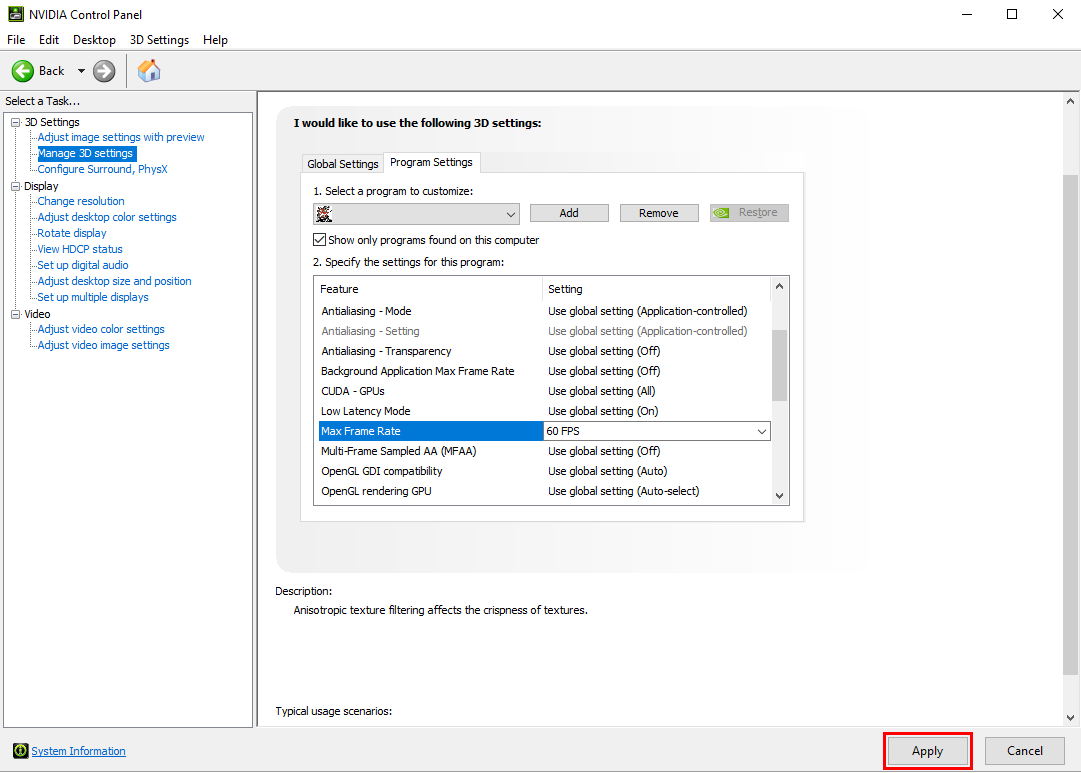The height and width of the screenshot is (773, 1081).
Task: Click the System Information icon
Action: point(21,751)
